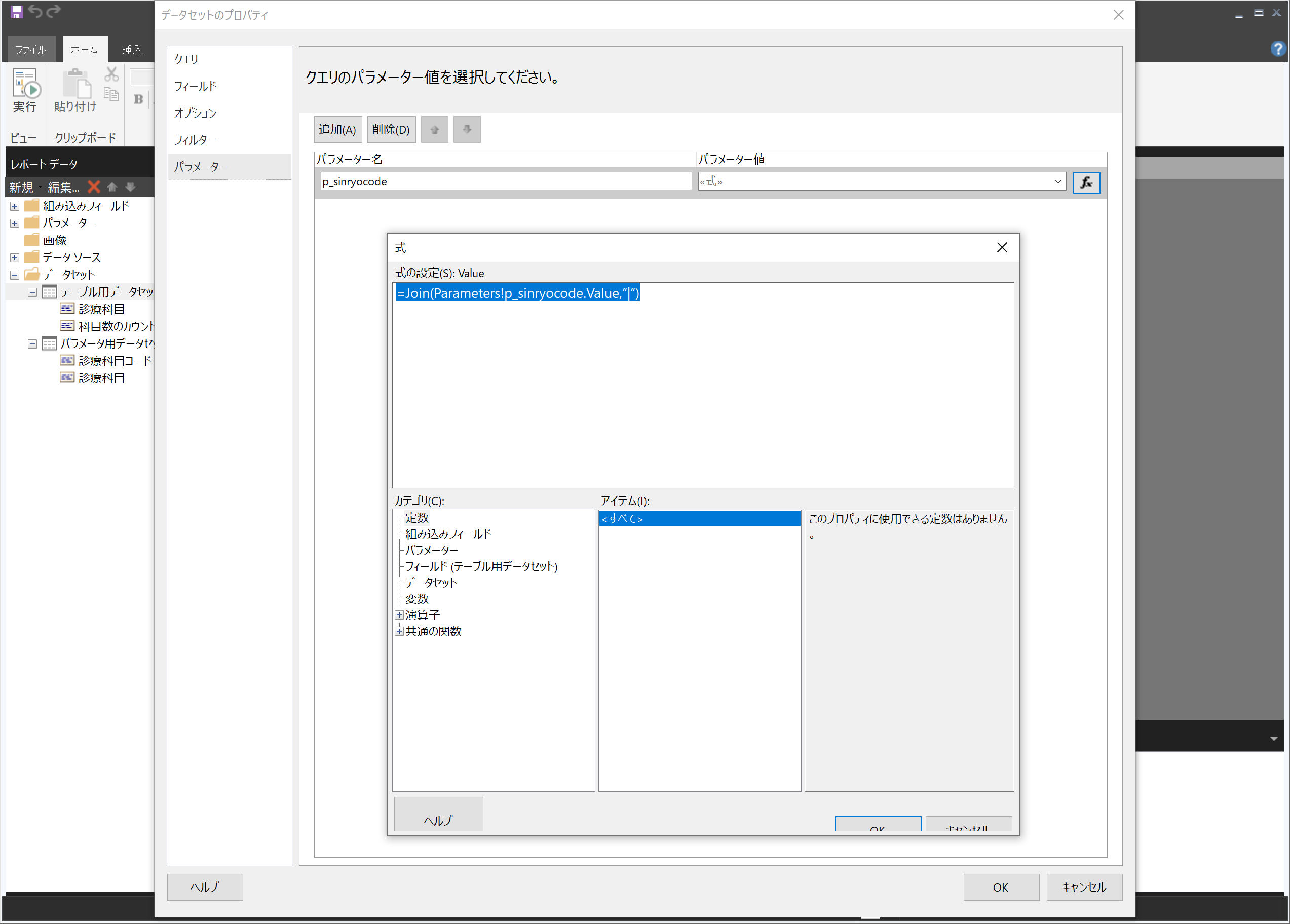Select パラメーター in the category list
The image size is (1290, 924).
pos(431,550)
